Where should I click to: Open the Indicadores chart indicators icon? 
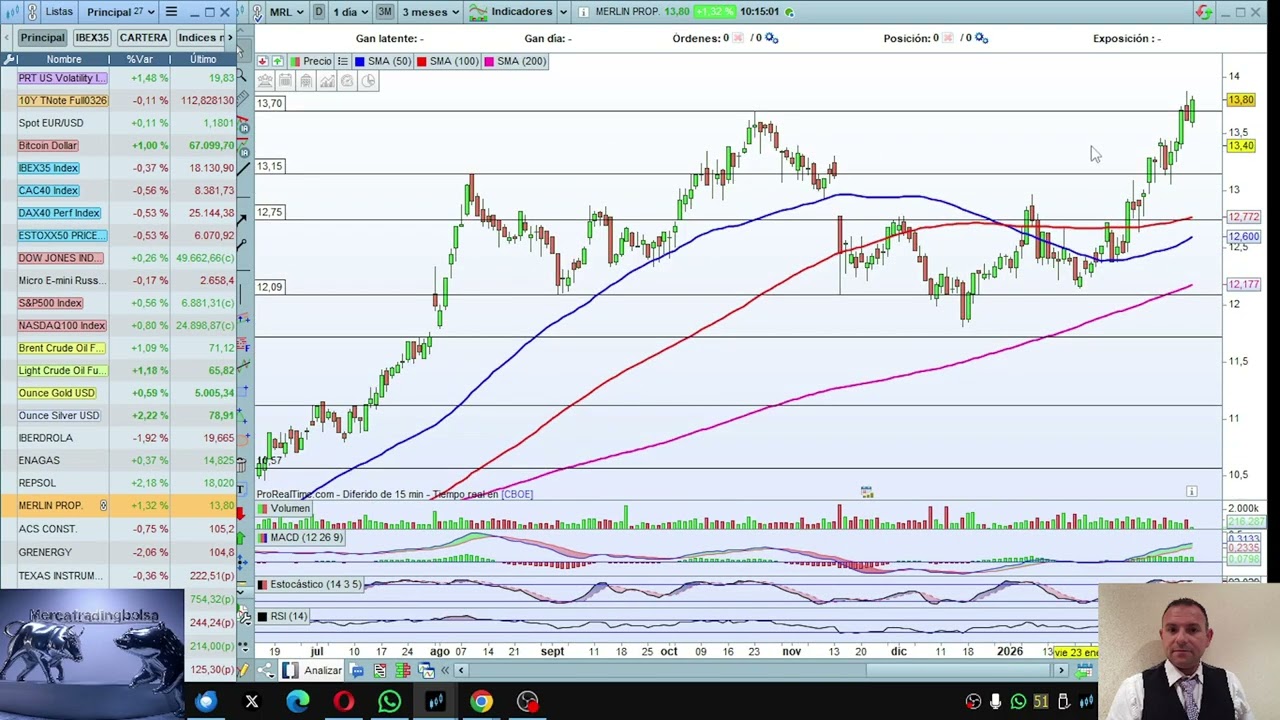click(478, 12)
